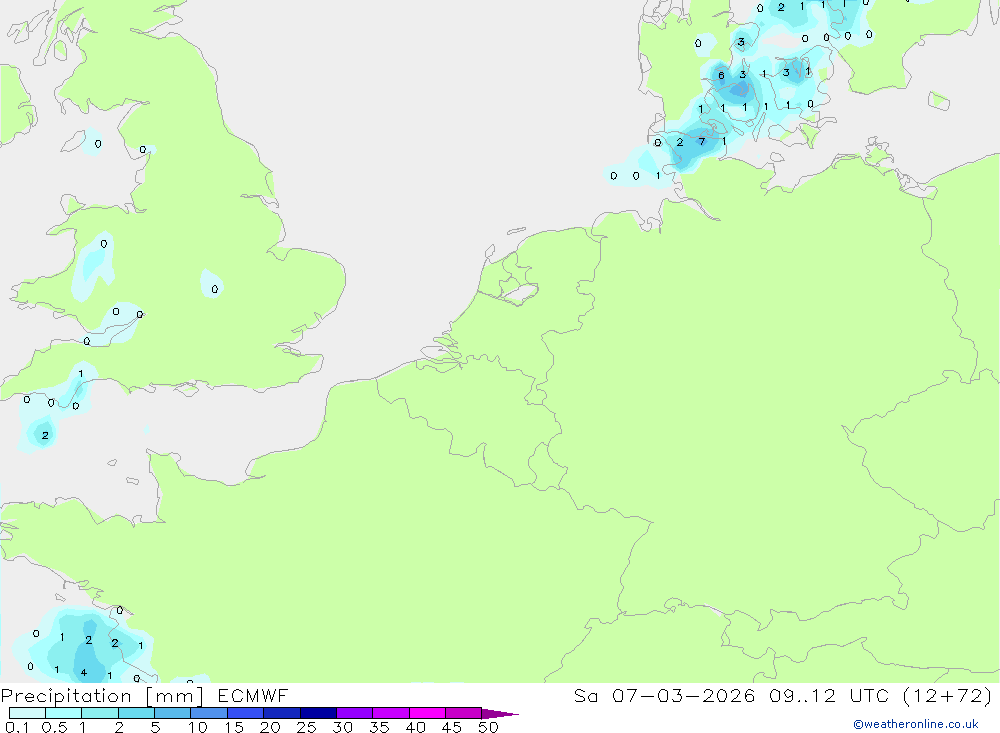Click the '7' precipitation value on the map

click(702, 142)
